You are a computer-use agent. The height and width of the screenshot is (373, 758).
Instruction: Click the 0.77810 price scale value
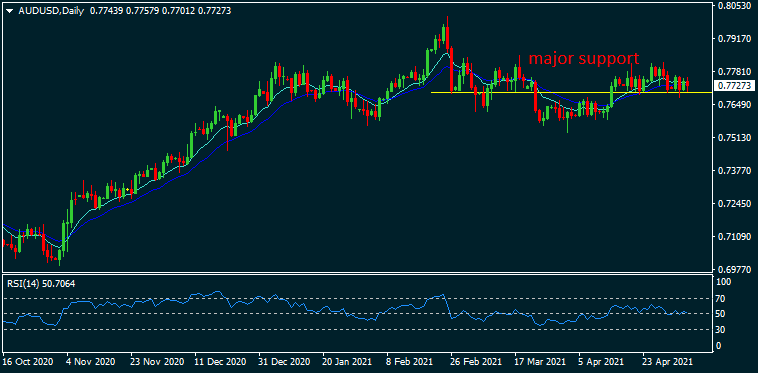734,72
